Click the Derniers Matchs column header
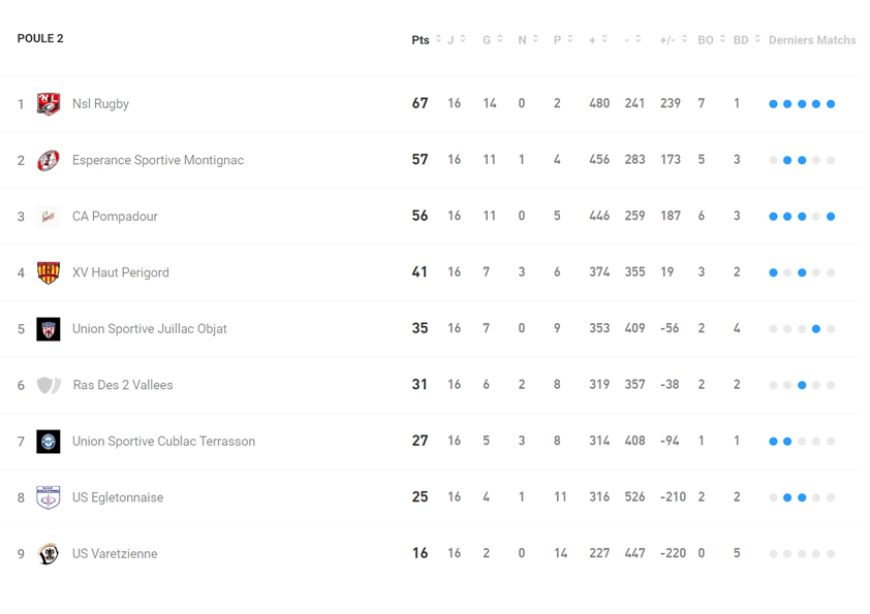 pyautogui.click(x=812, y=40)
